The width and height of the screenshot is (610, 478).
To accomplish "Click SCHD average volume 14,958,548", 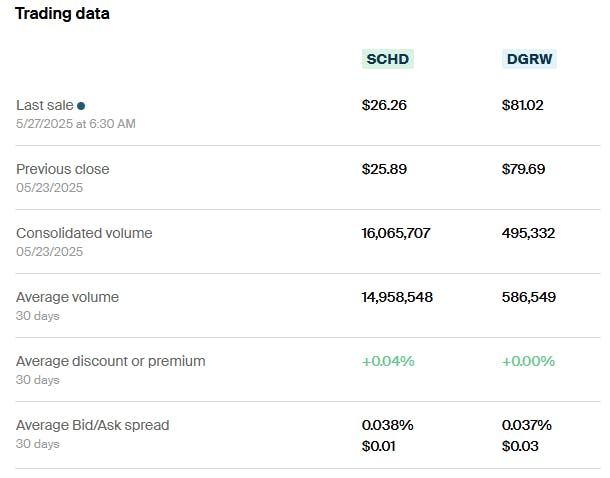I will click(397, 297).
